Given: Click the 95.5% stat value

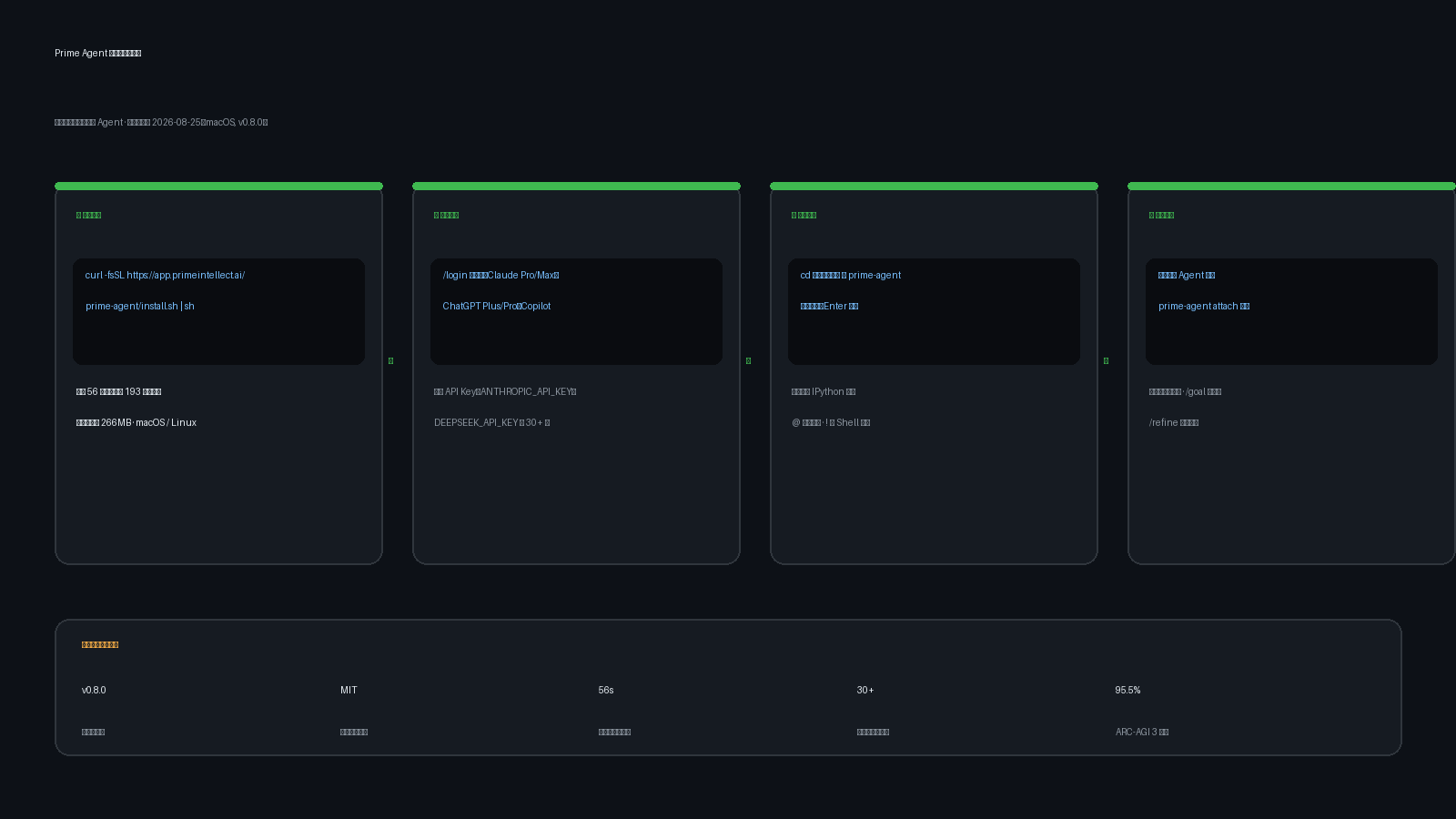Looking at the screenshot, I should [1127, 690].
